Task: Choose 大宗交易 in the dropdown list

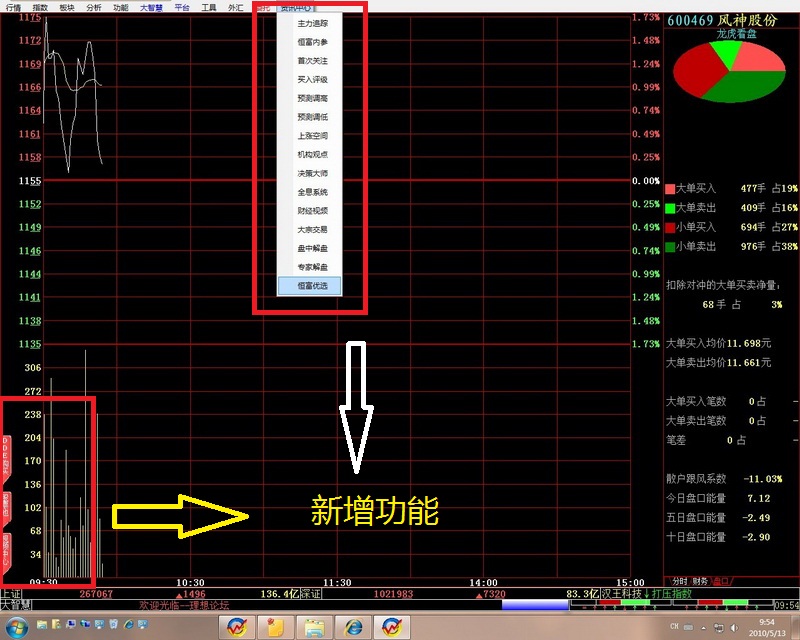Action: (310, 230)
